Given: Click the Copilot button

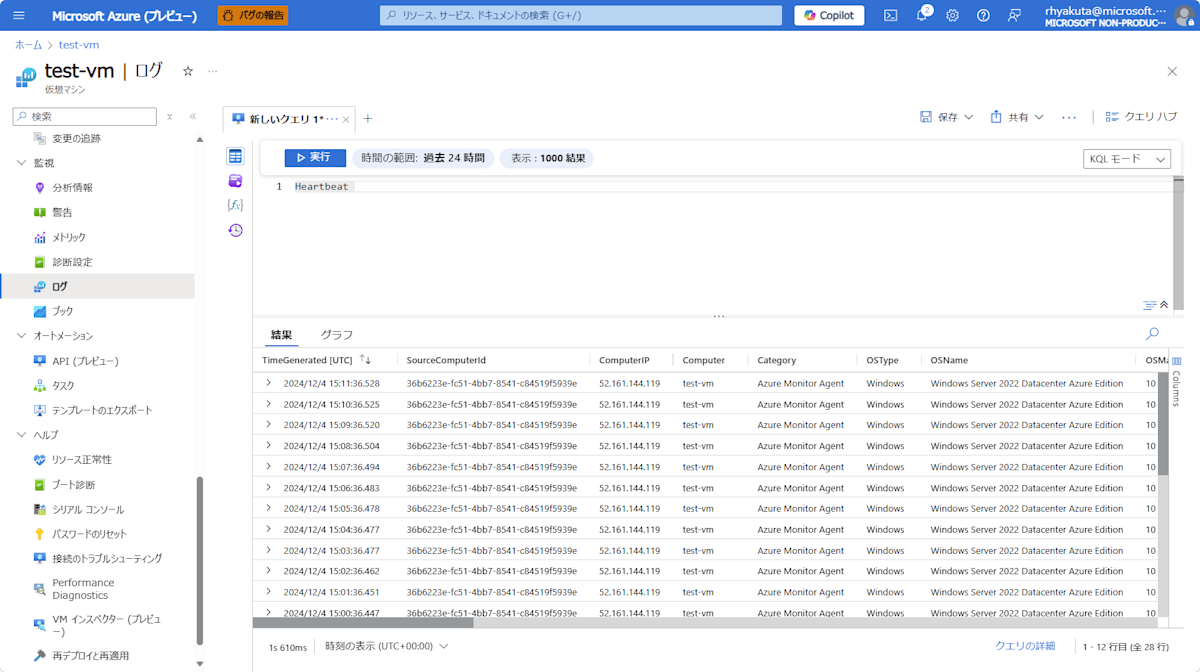Looking at the screenshot, I should click(x=829, y=15).
